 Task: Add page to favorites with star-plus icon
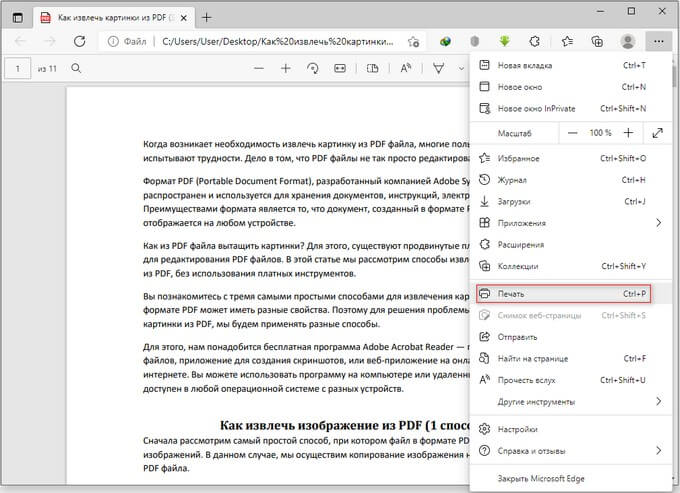413,42
